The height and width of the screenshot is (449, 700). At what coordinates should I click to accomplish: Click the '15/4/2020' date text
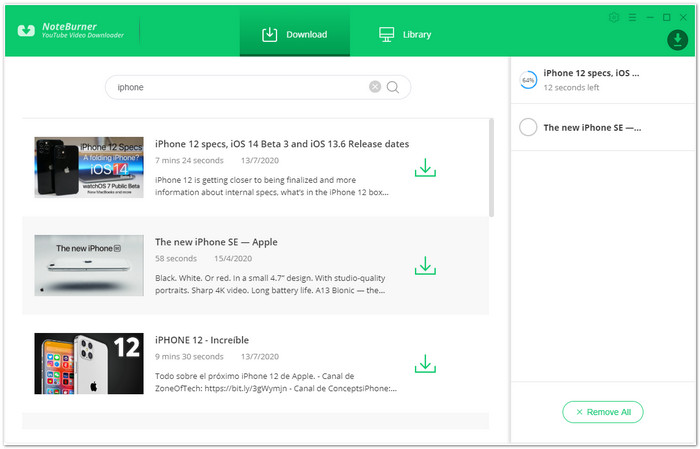[x=233, y=258]
